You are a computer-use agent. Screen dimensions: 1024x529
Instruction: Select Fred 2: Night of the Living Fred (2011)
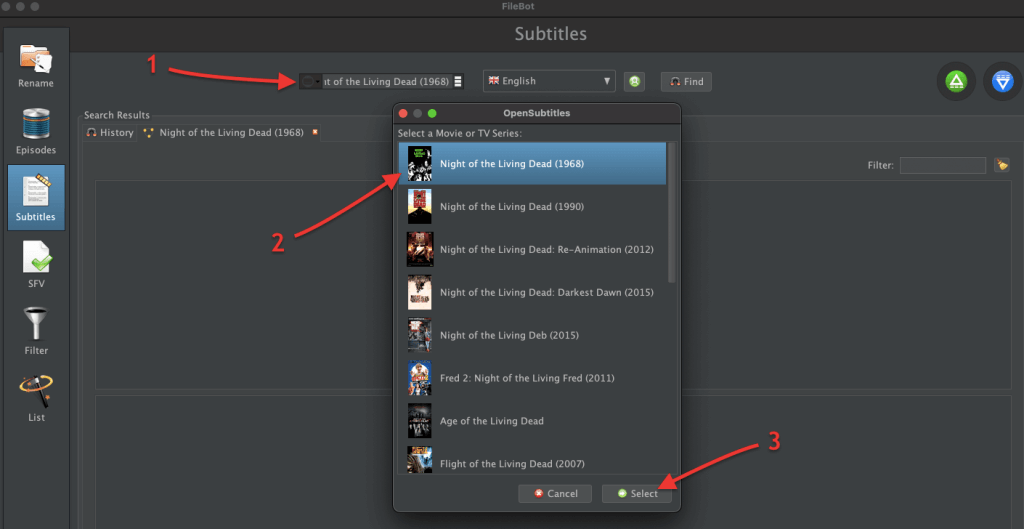(532, 378)
